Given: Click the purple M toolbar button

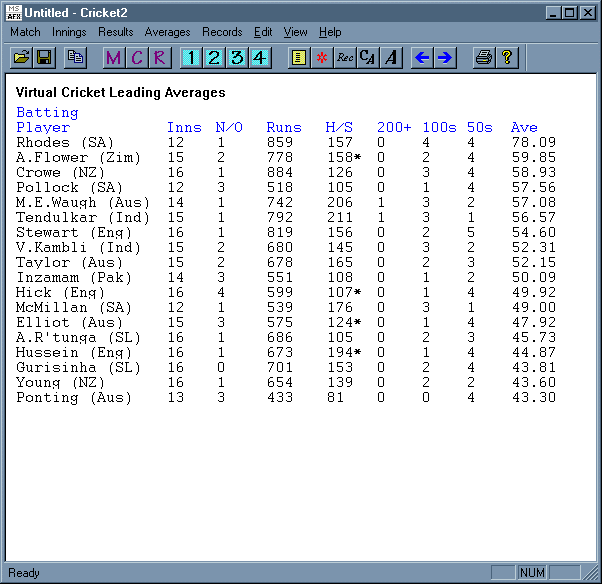Looking at the screenshot, I should (x=113, y=58).
